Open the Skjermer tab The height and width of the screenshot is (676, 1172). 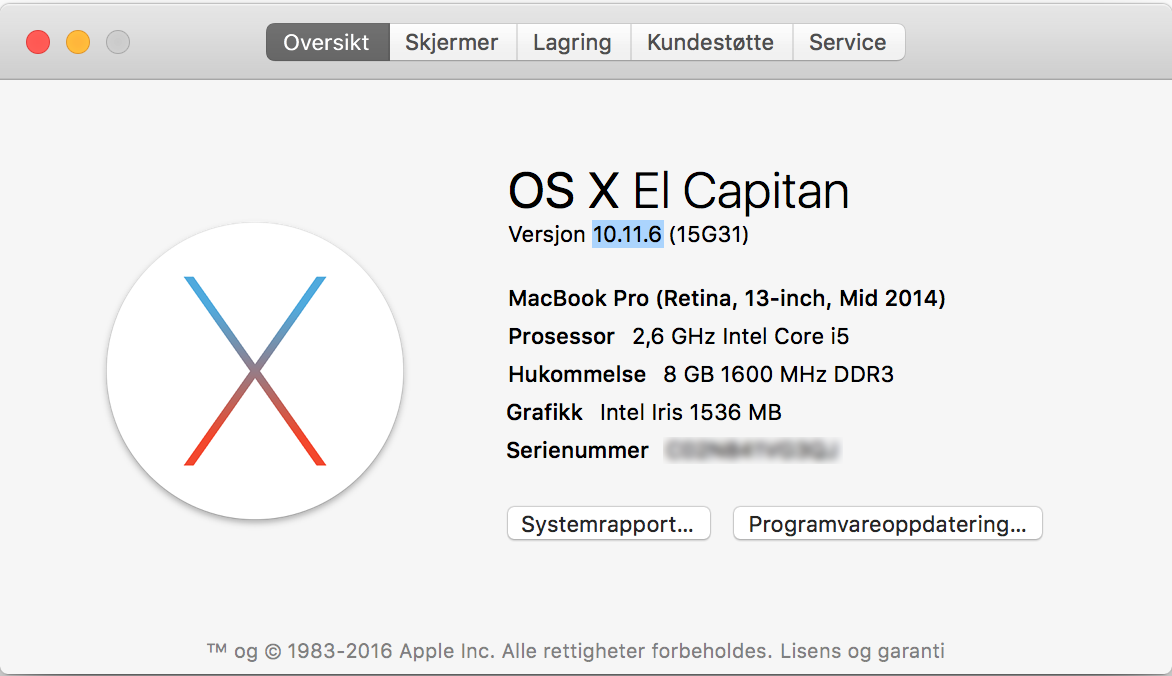click(x=452, y=42)
